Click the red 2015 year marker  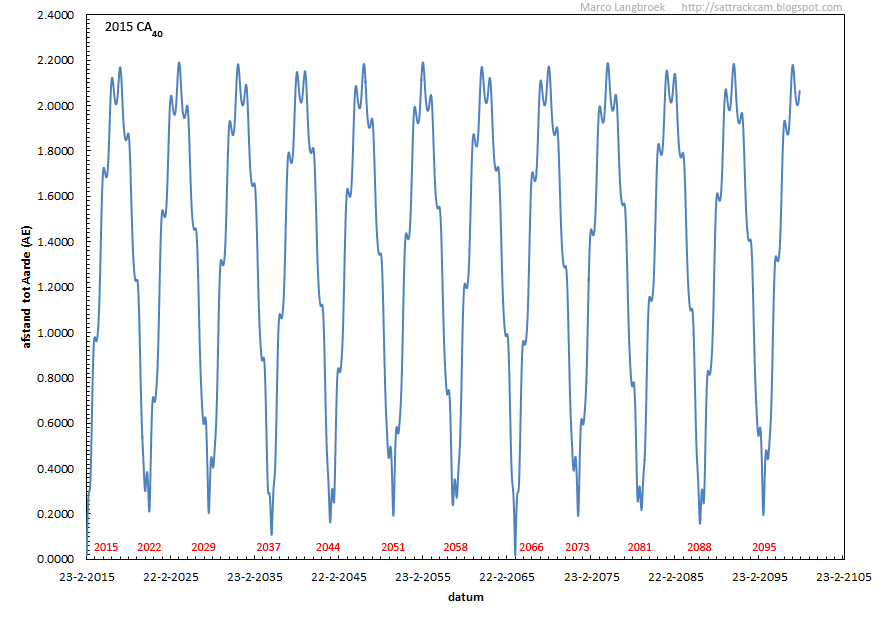106,547
